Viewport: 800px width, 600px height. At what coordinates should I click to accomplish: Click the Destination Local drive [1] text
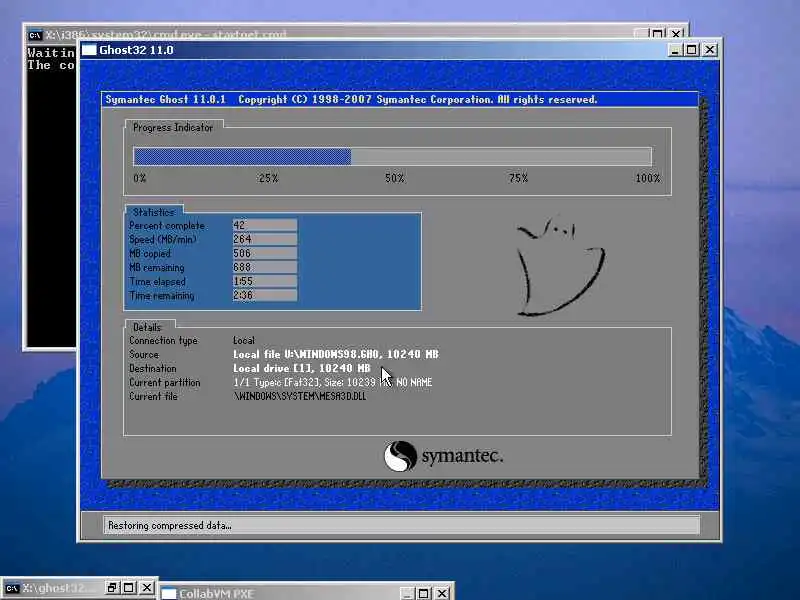click(302, 368)
